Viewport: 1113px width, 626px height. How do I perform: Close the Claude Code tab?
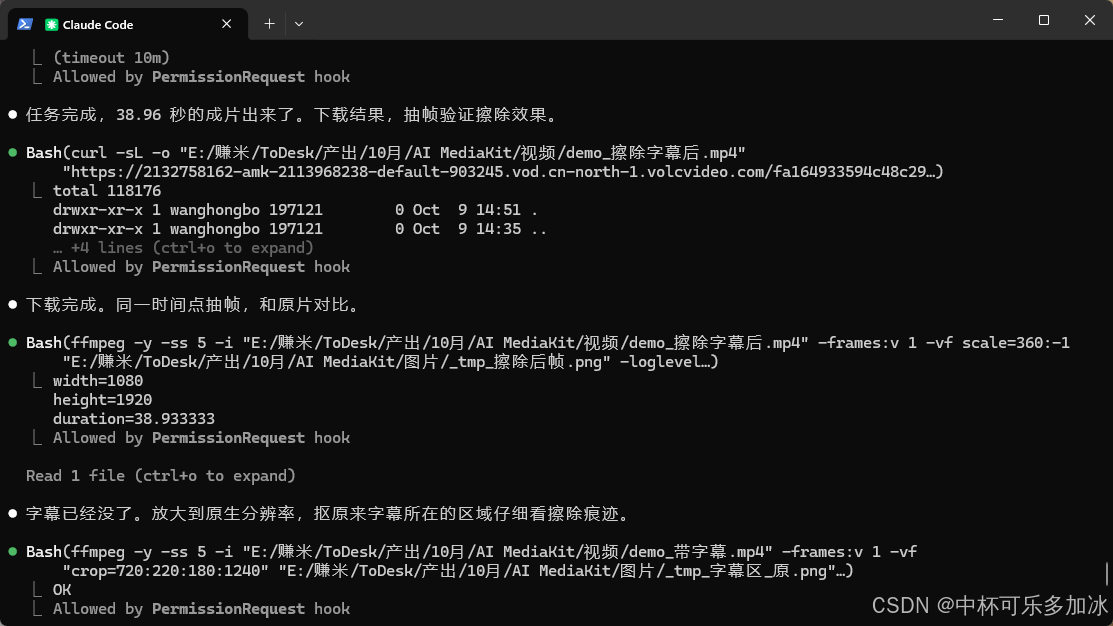pyautogui.click(x=226, y=24)
